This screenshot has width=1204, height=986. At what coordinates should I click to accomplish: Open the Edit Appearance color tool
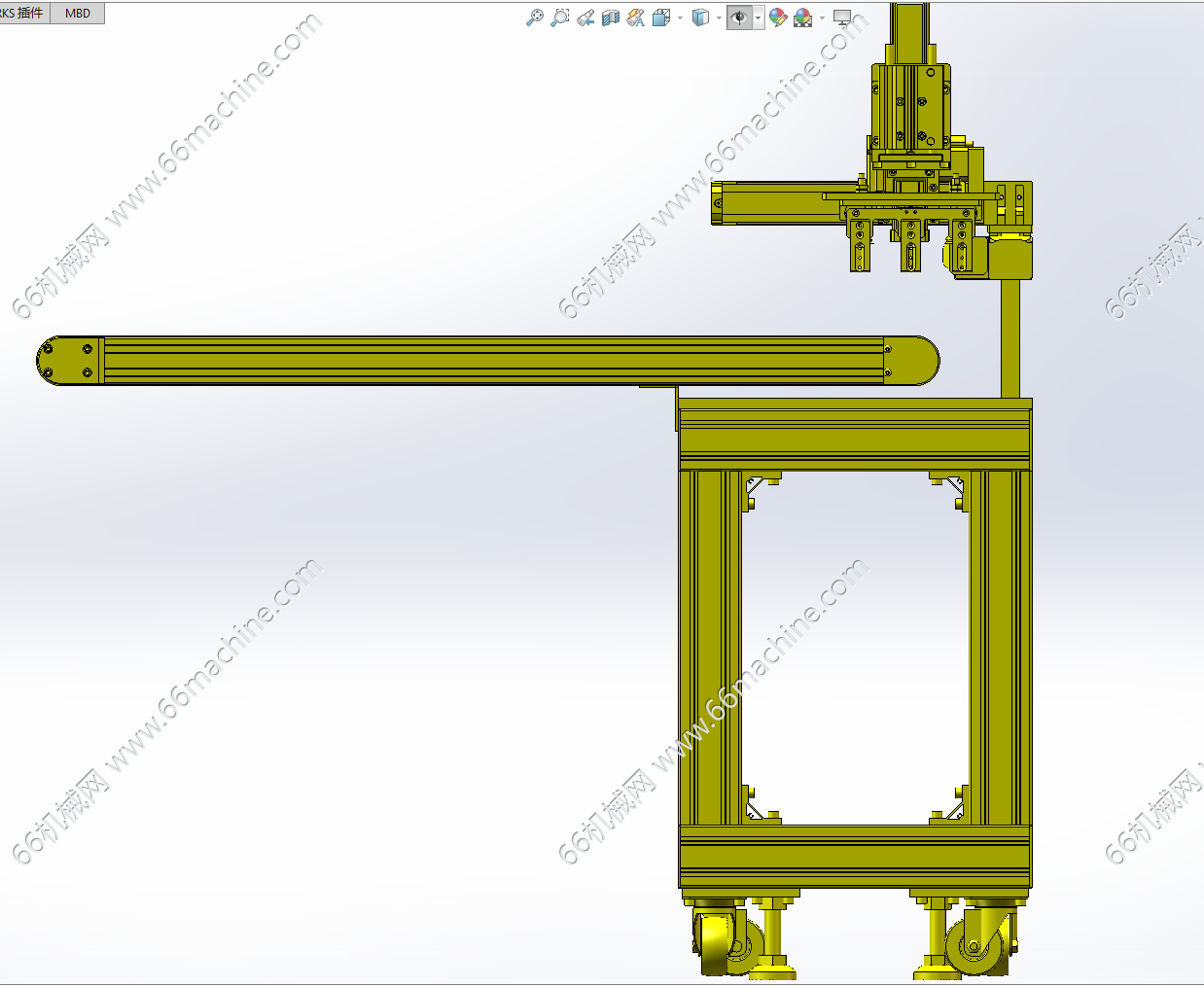pyautogui.click(x=777, y=18)
